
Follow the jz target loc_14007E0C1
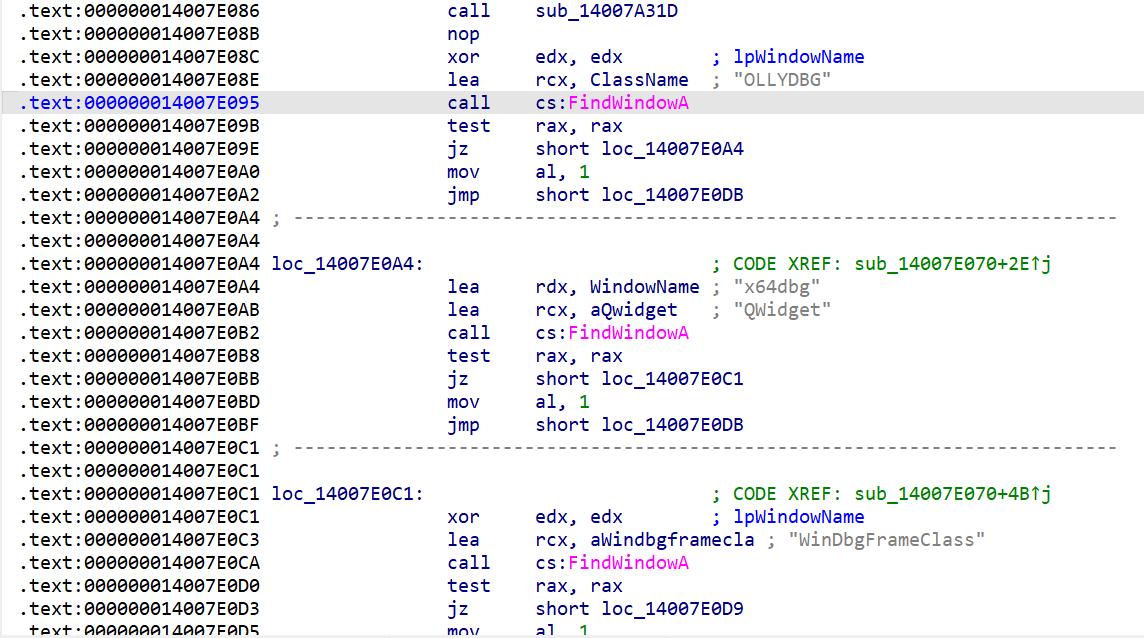(672, 379)
